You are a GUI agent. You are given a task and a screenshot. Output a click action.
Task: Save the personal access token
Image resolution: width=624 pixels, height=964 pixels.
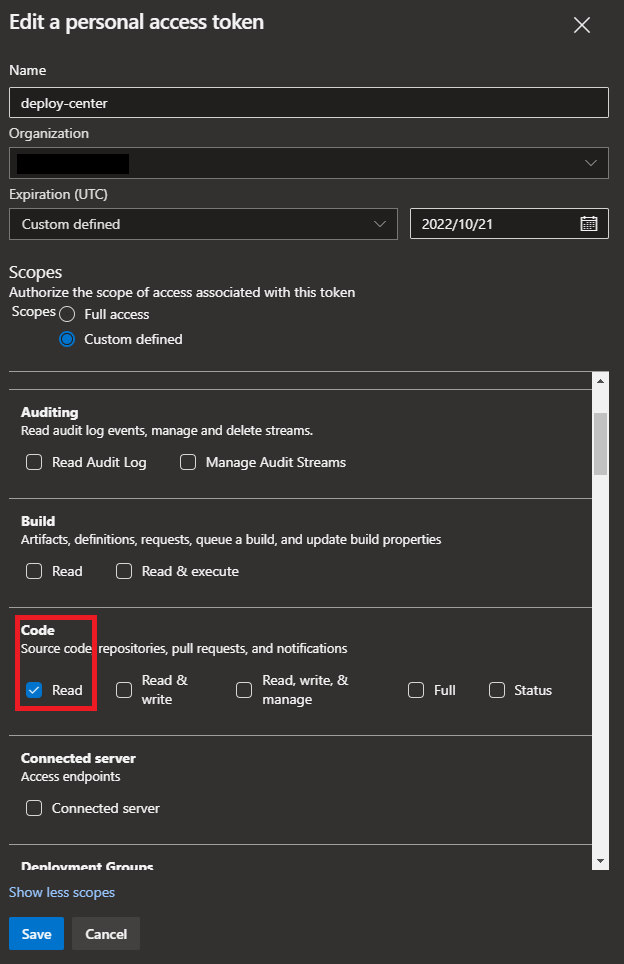36,934
